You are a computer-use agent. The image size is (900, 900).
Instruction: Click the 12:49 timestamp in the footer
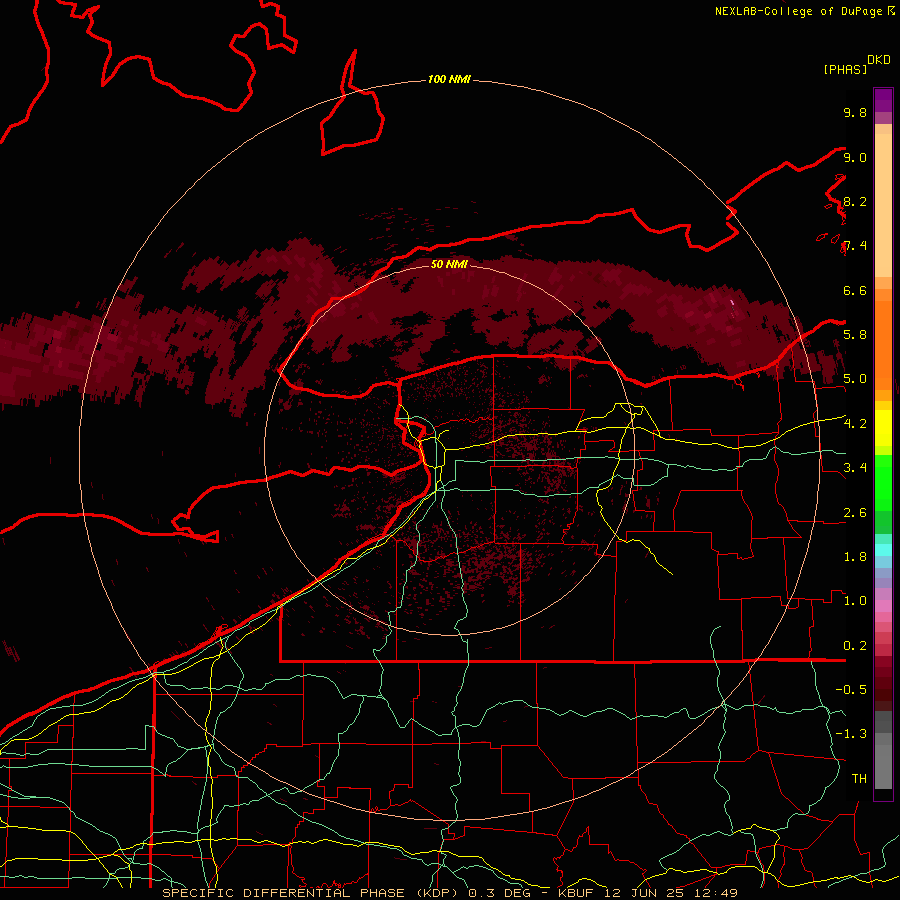[x=718, y=893]
